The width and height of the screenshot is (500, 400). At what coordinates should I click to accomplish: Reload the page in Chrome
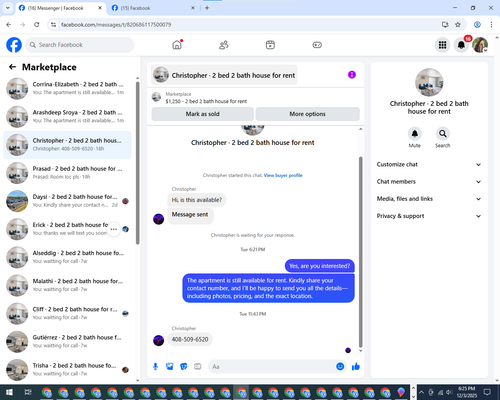pos(37,25)
